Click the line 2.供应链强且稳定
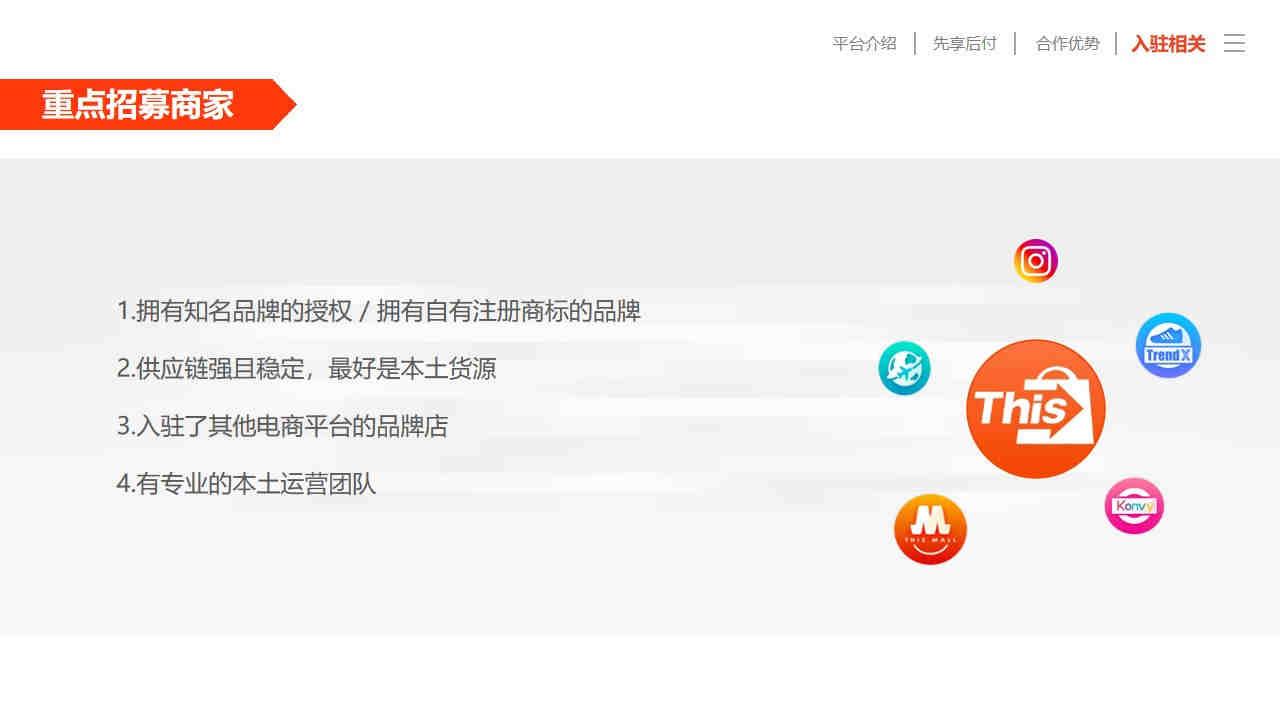Screen dimensions: 1280x720 307,369
